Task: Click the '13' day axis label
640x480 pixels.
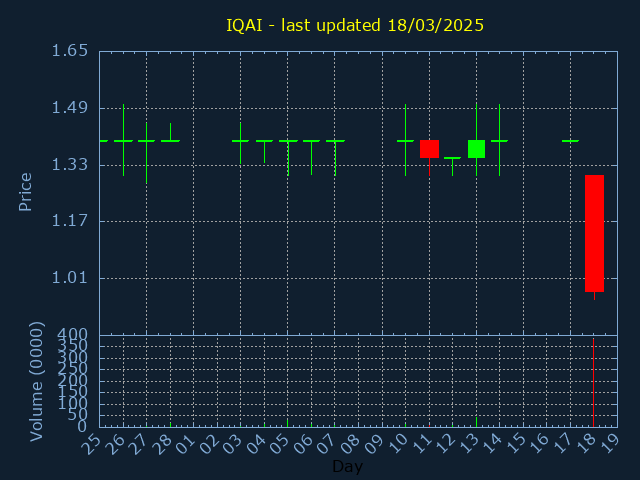Action: (x=469, y=444)
